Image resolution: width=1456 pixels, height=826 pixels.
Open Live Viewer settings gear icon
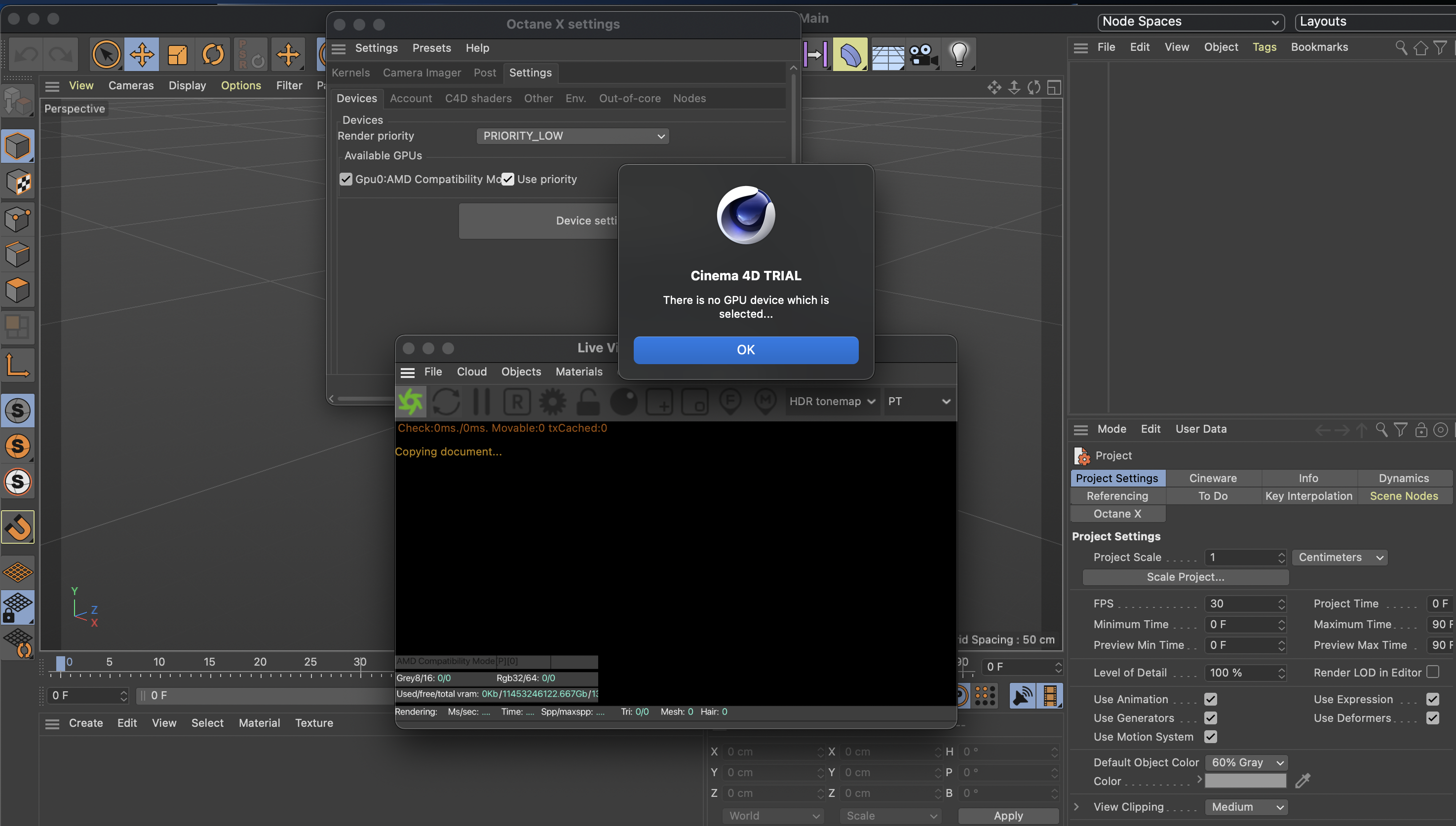point(552,402)
